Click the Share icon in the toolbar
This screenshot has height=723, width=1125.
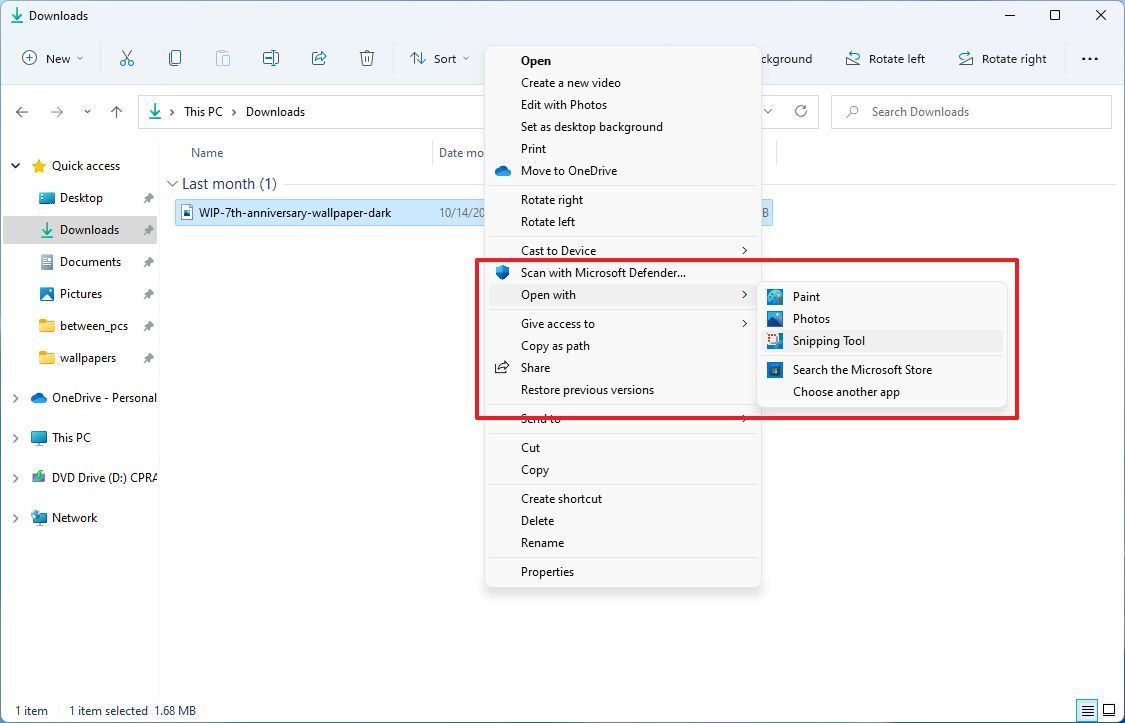tap(319, 58)
